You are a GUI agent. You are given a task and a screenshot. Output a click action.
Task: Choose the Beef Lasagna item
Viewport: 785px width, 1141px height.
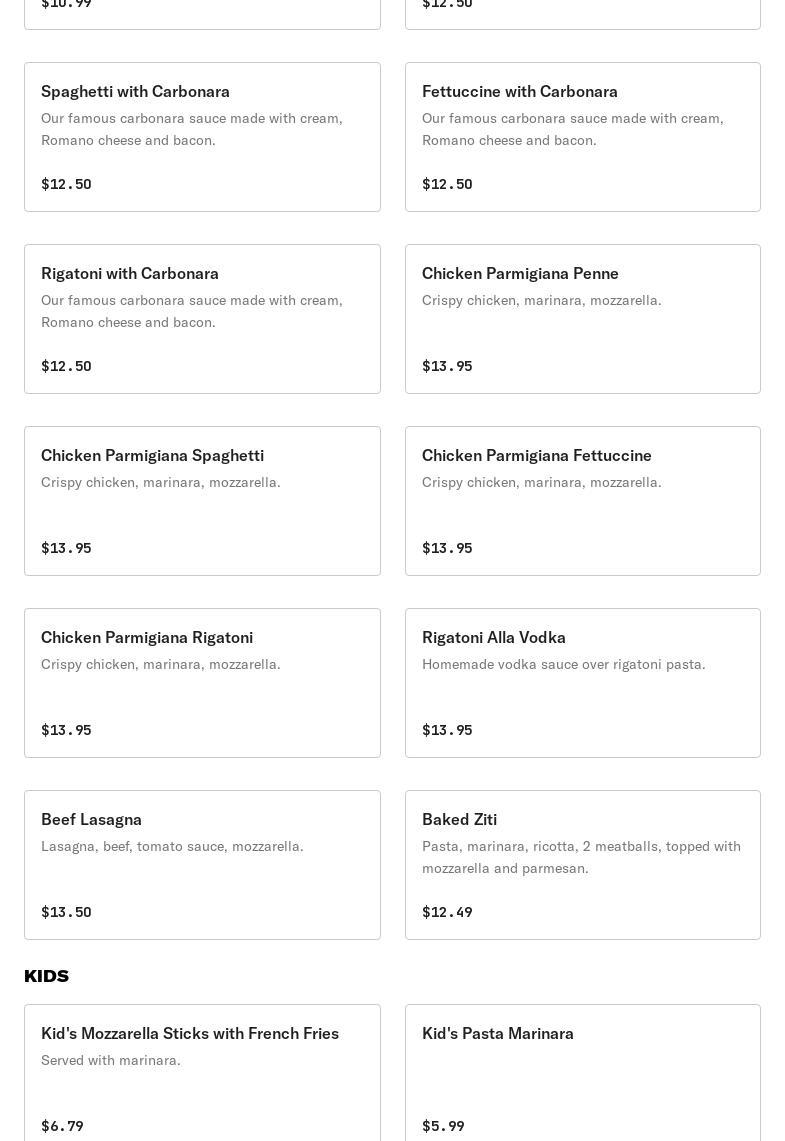coord(202,865)
